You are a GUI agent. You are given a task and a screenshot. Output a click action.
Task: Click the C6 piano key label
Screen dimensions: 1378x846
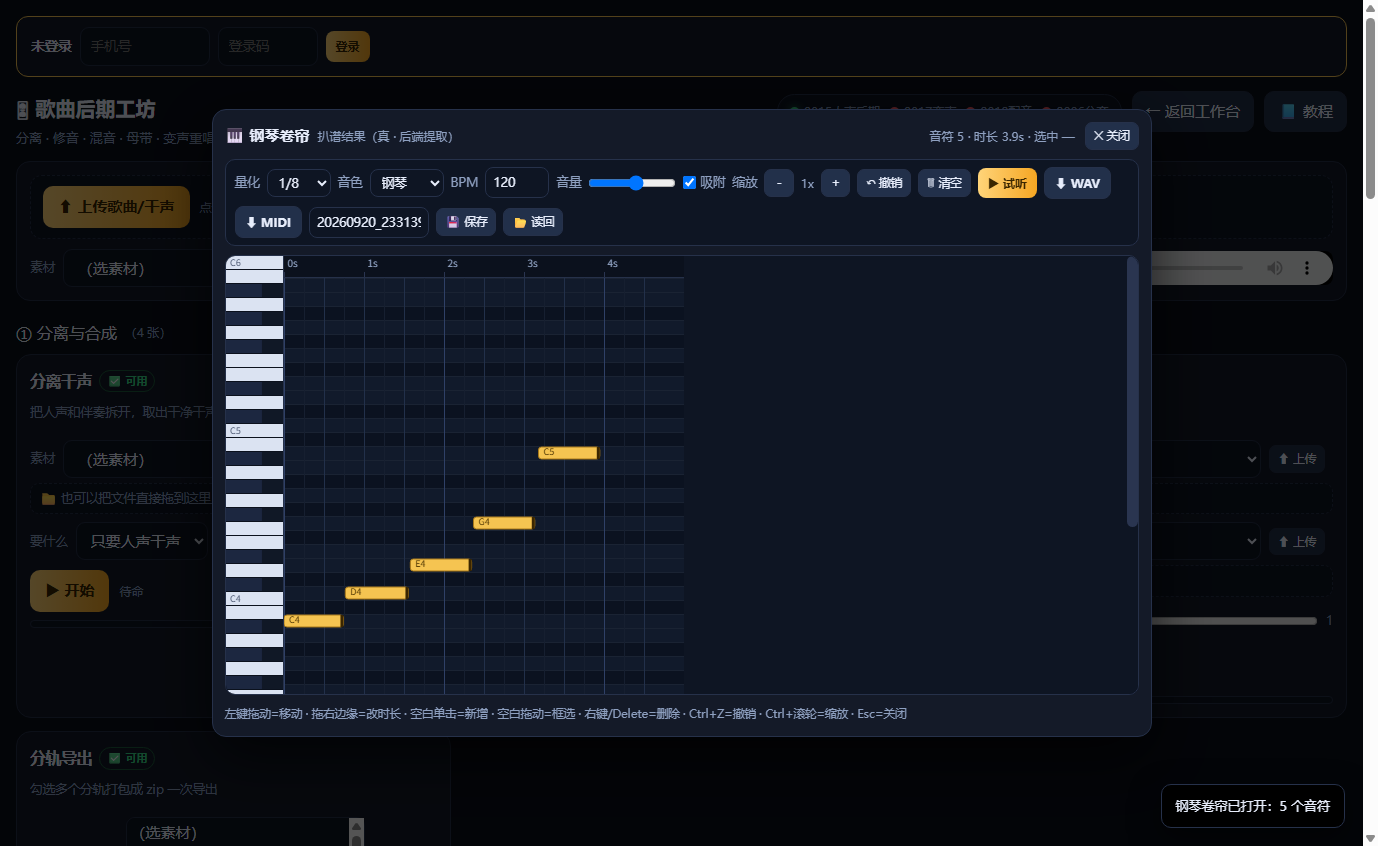click(x=255, y=263)
